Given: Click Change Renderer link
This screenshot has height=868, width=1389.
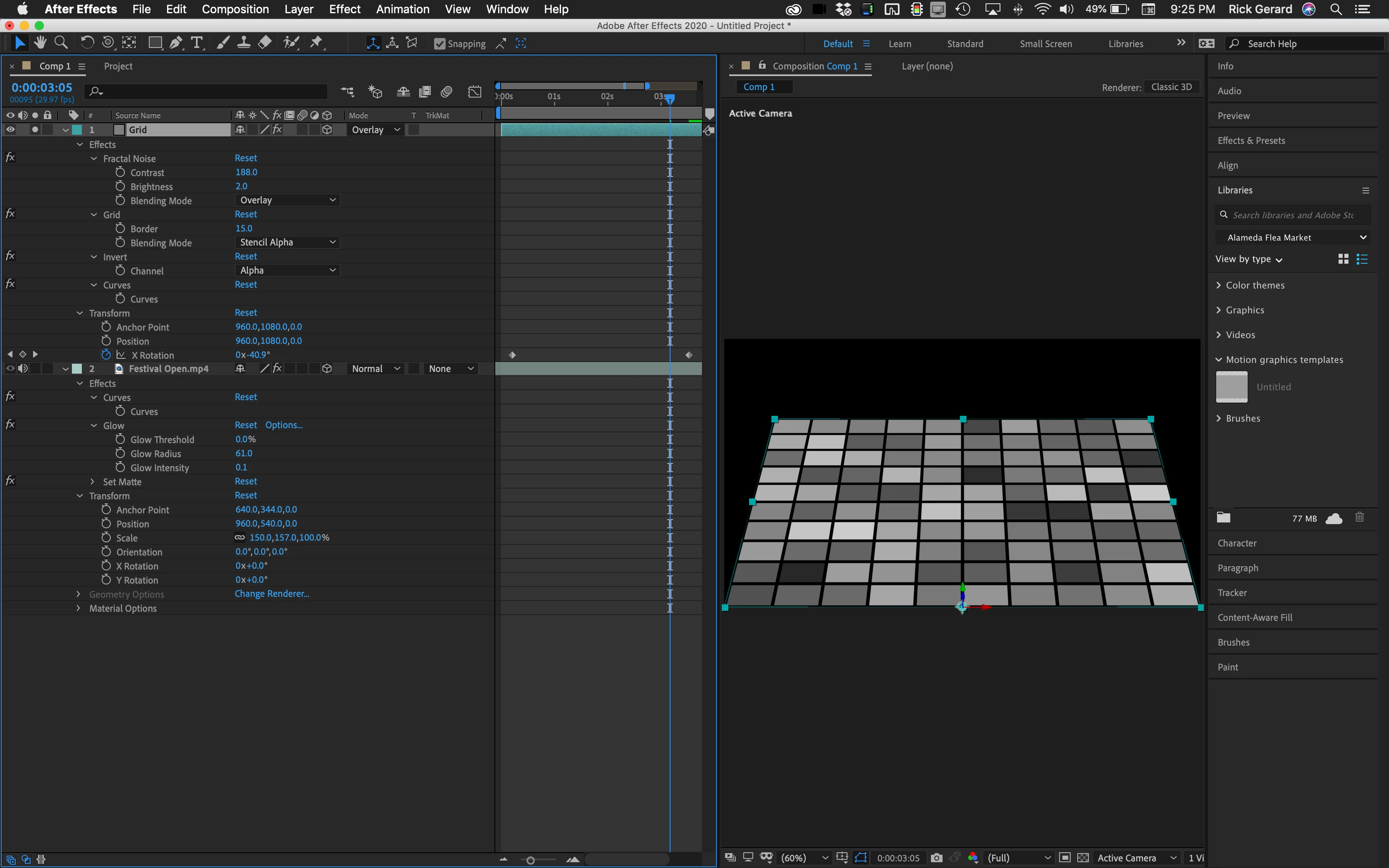Looking at the screenshot, I should click(272, 594).
